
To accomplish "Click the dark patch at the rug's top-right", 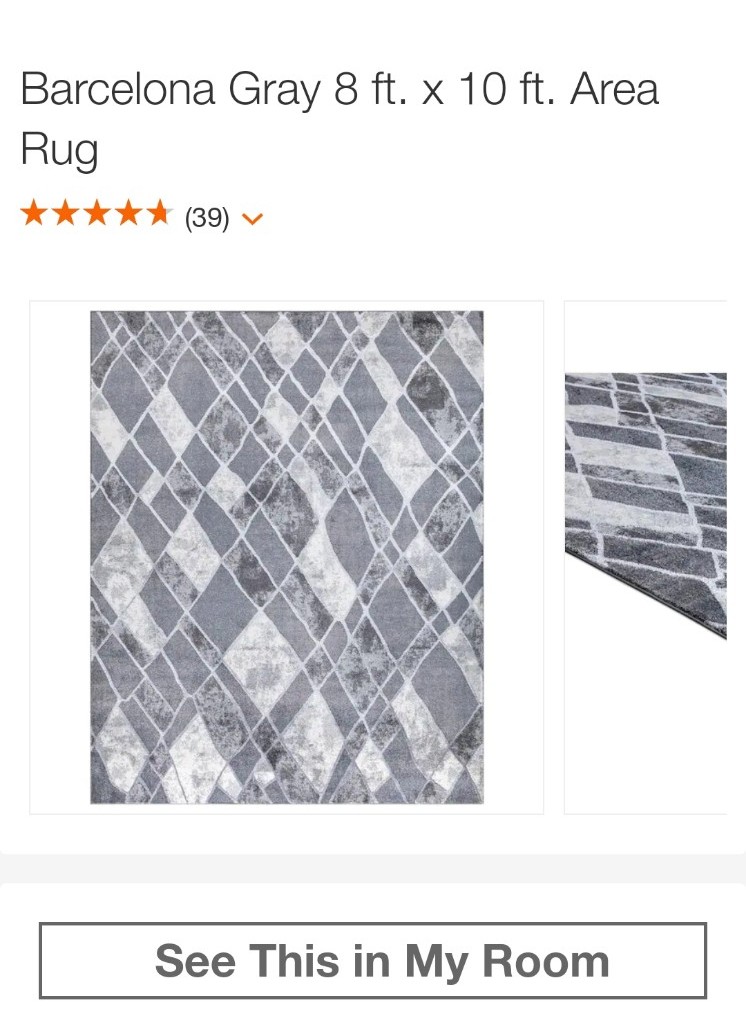I will (427, 388).
